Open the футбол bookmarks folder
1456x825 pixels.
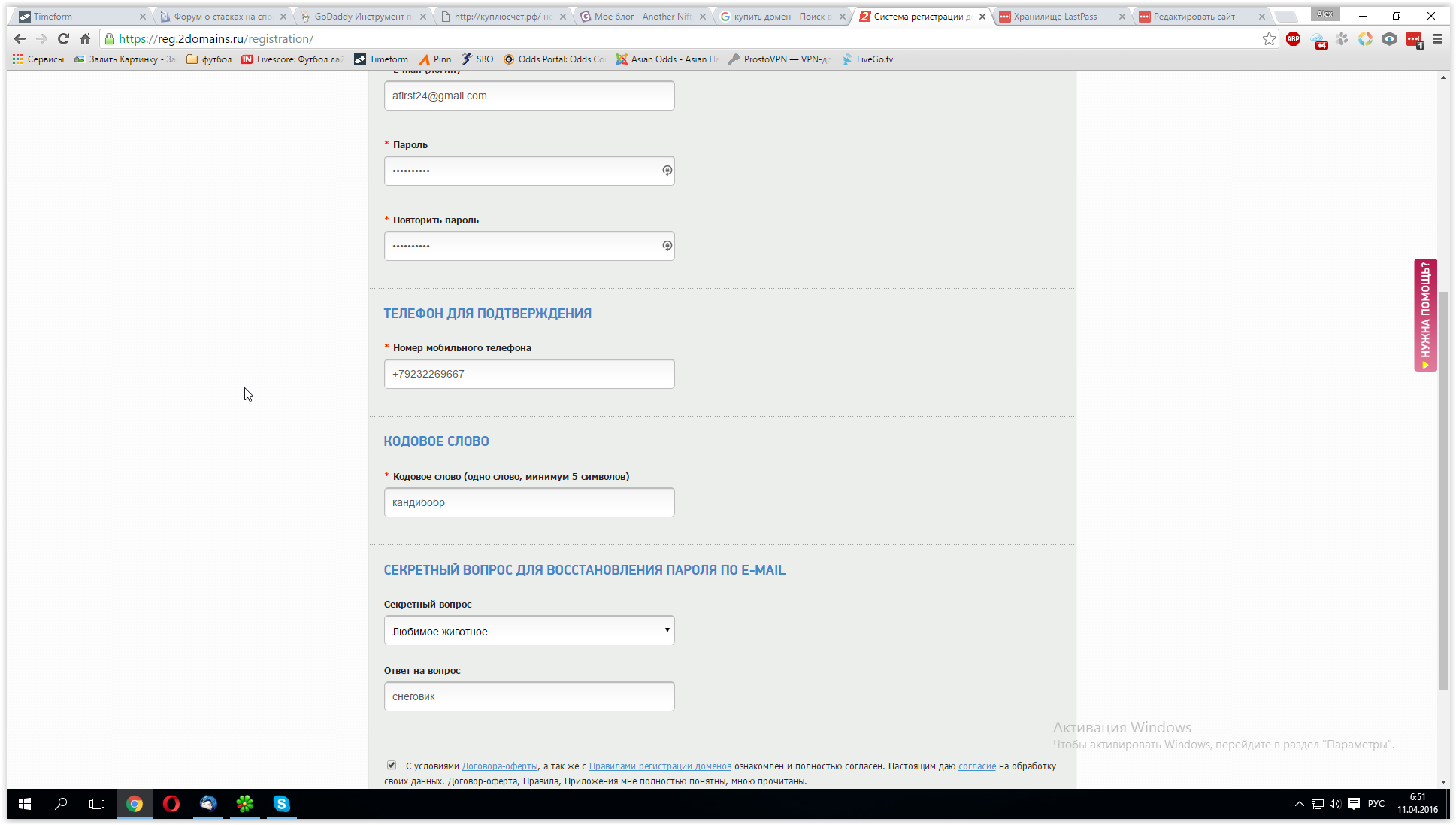(x=209, y=59)
